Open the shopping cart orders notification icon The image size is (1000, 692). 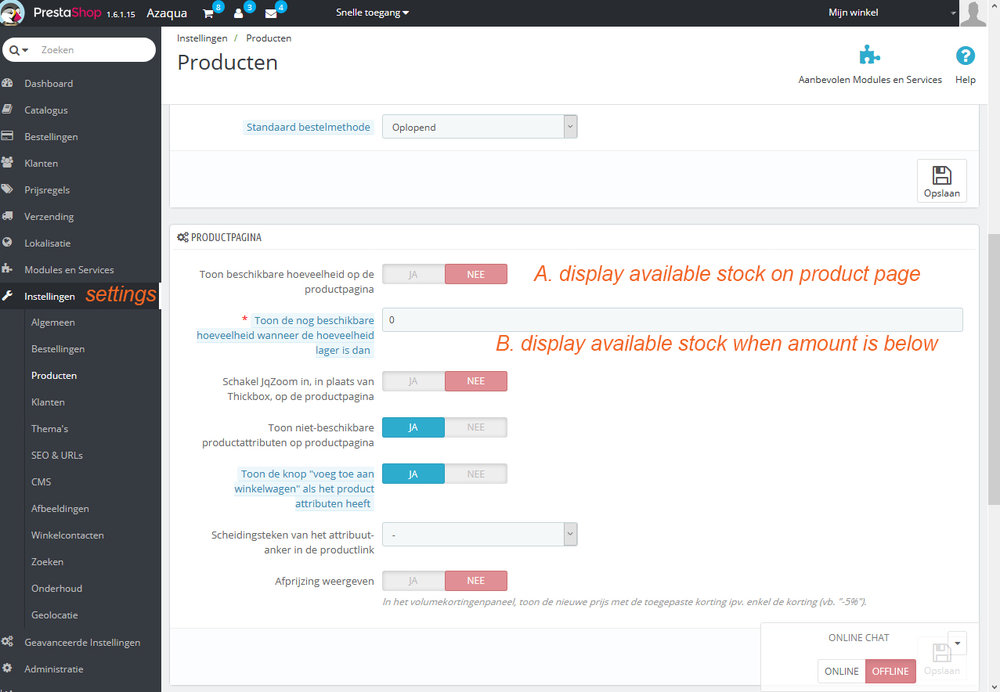(x=208, y=13)
